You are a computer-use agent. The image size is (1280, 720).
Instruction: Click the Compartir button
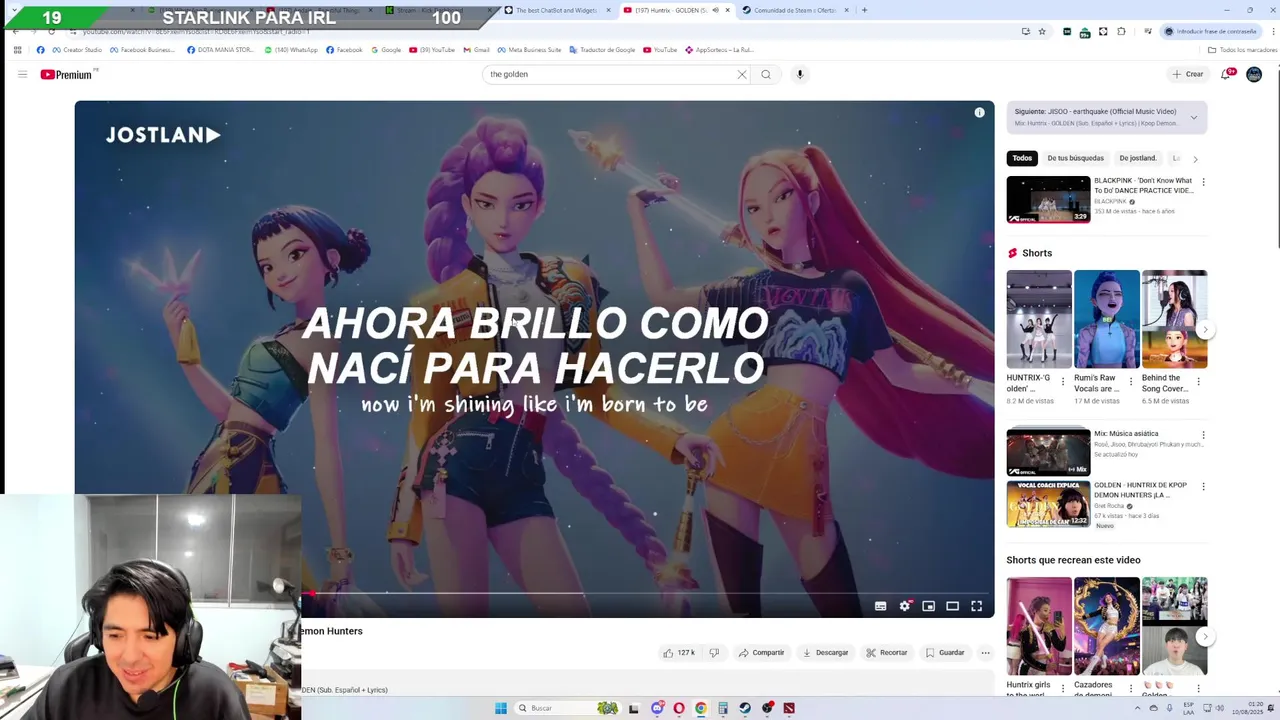(761, 653)
